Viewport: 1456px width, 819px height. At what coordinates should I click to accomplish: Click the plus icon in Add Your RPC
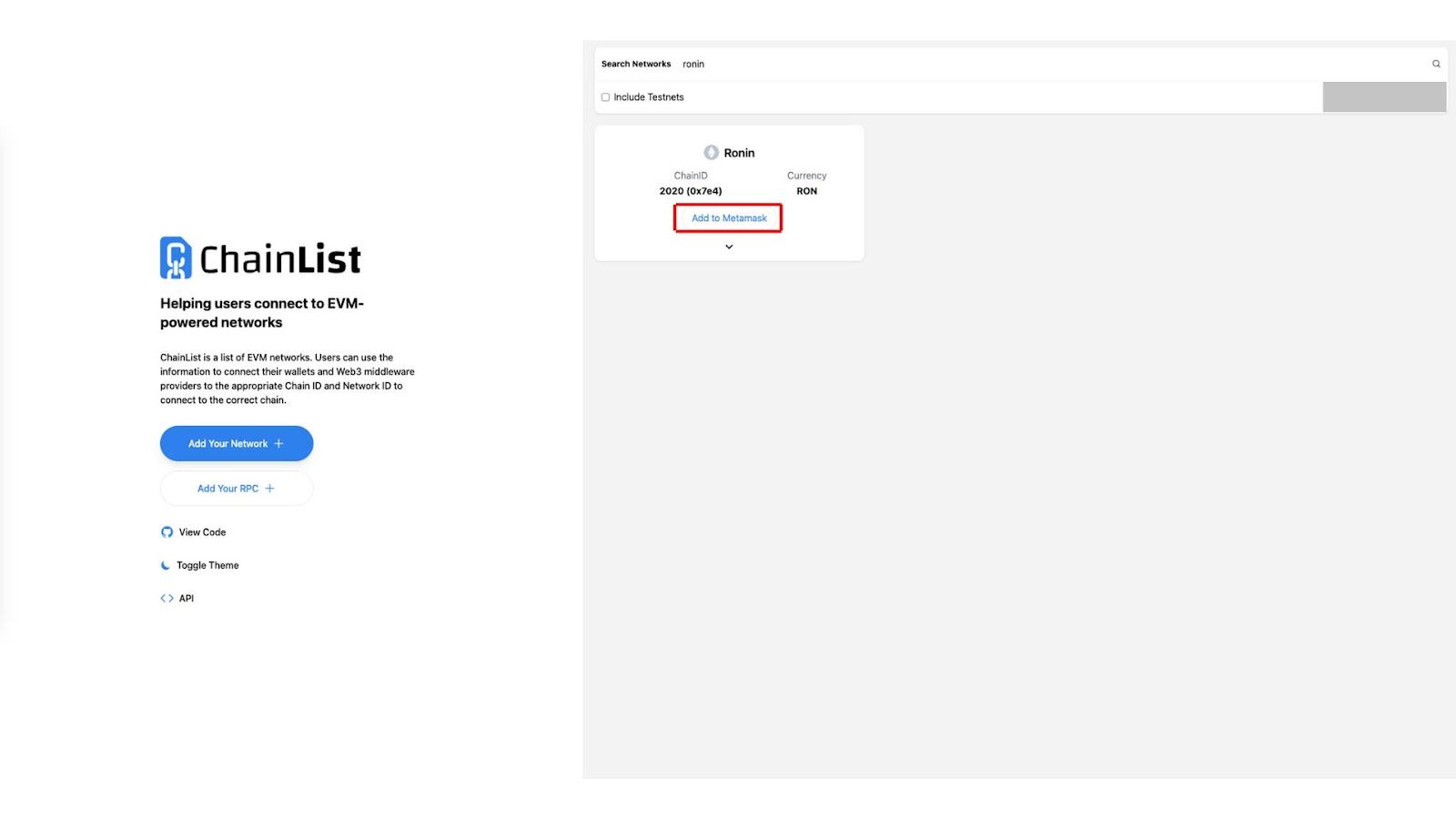click(x=269, y=489)
